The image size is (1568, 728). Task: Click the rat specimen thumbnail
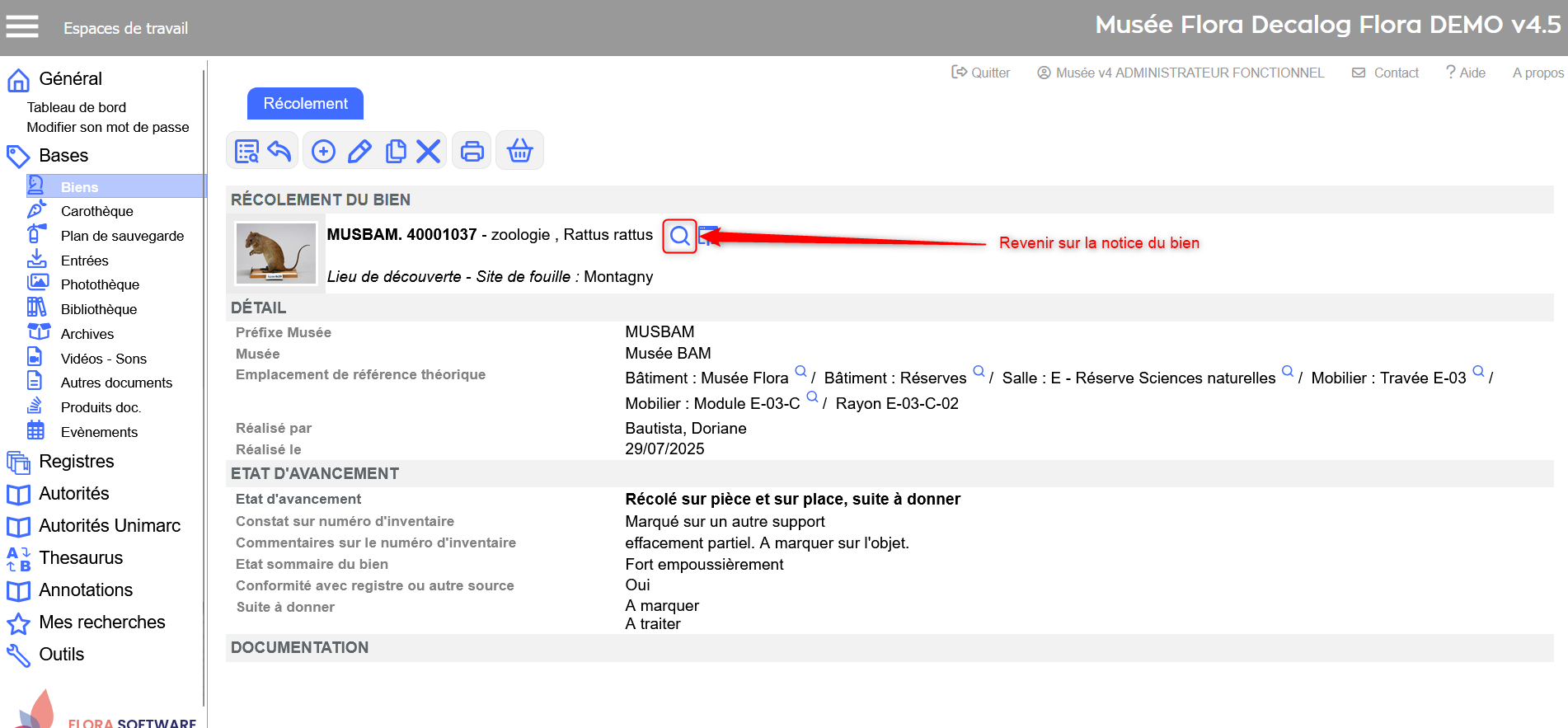coord(275,253)
